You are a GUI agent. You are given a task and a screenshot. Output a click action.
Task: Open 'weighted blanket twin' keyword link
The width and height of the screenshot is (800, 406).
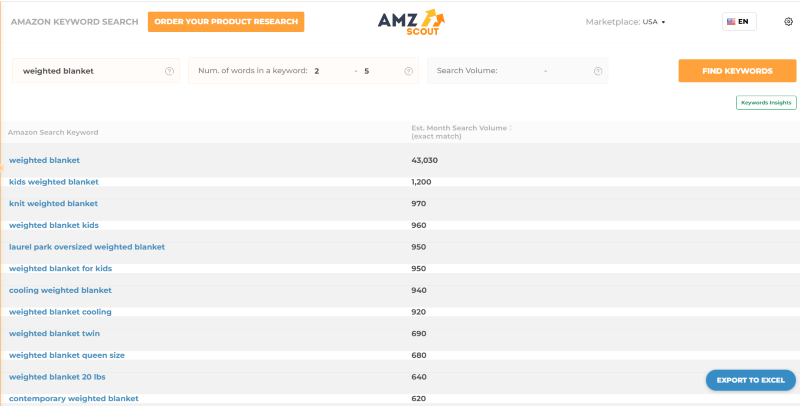54,334
